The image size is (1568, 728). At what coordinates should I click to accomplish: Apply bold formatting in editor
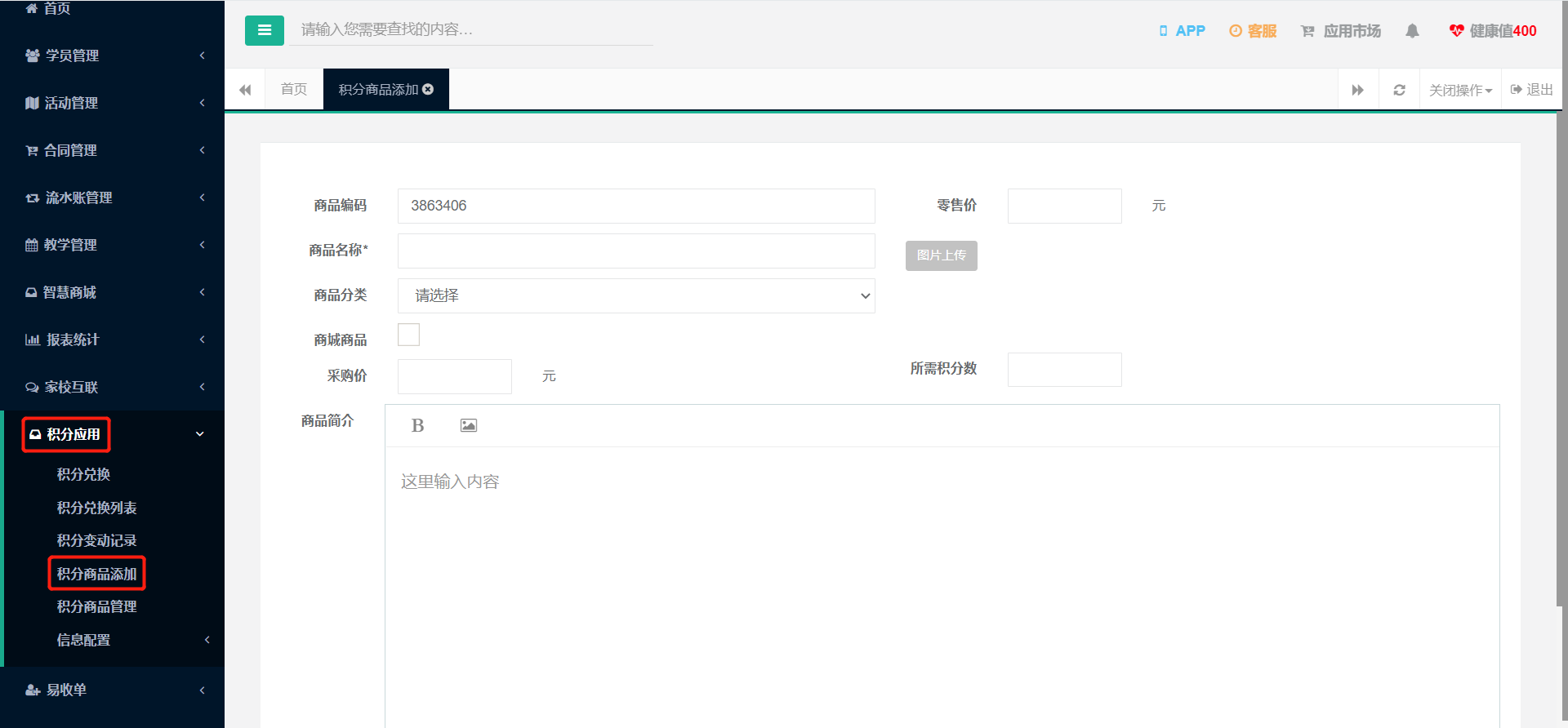(417, 425)
